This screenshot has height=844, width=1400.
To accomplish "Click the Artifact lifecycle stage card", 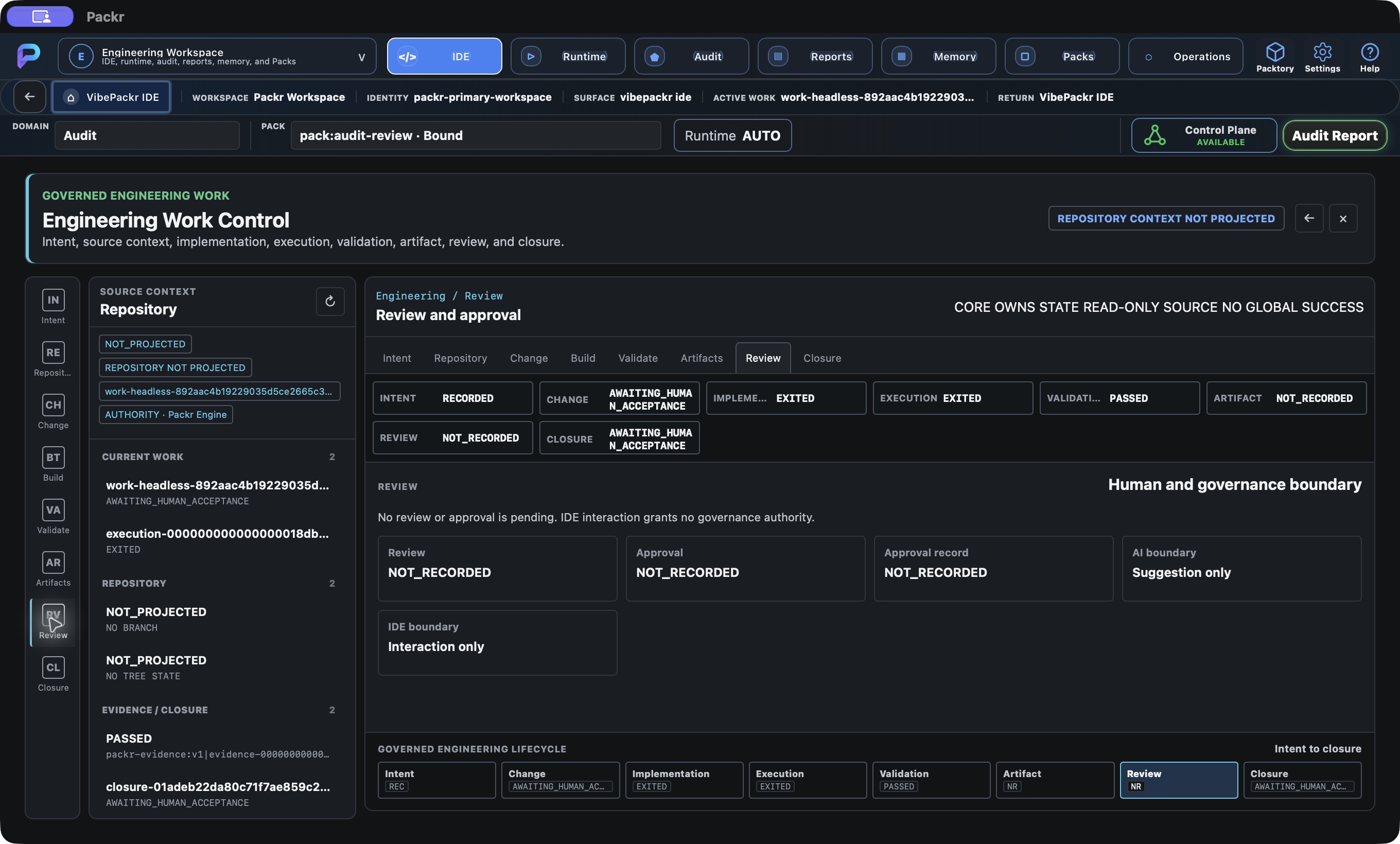I will click(1055, 780).
